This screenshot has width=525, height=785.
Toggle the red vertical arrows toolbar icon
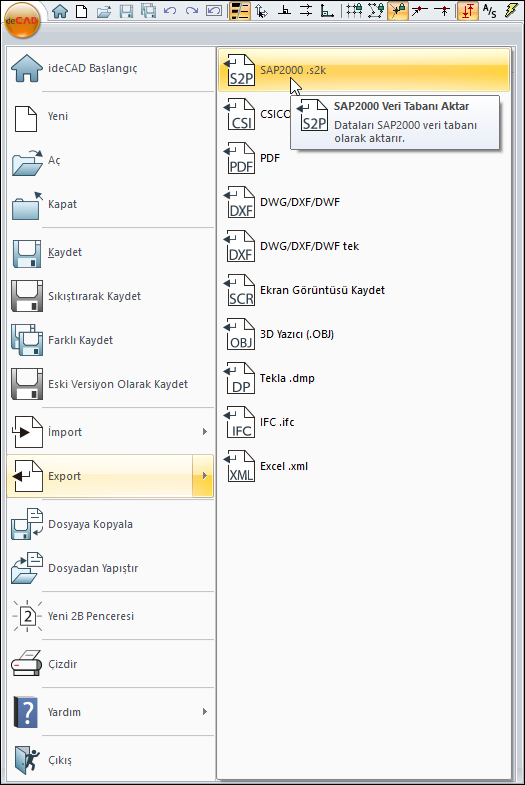tap(467, 11)
